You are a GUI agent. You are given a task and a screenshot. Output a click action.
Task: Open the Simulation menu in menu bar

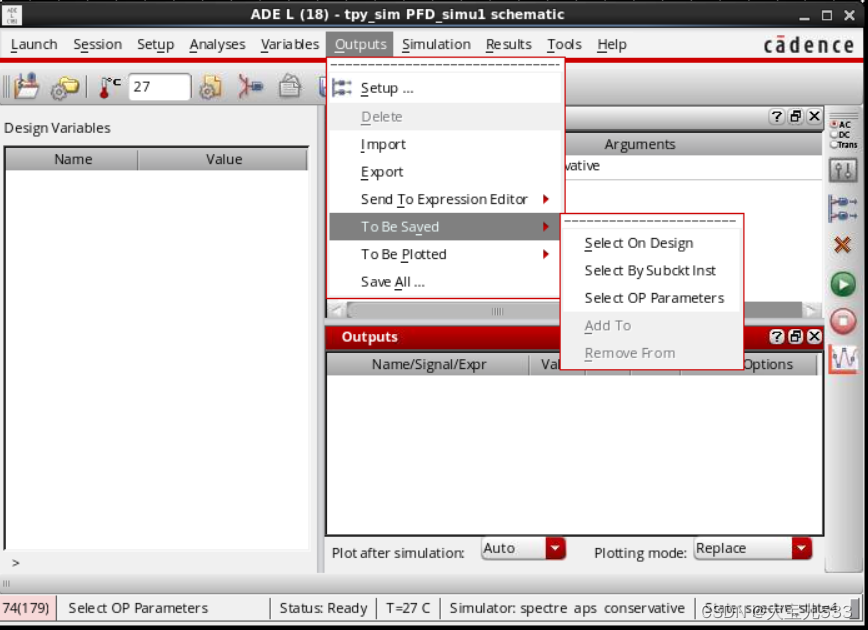pyautogui.click(x=436, y=44)
